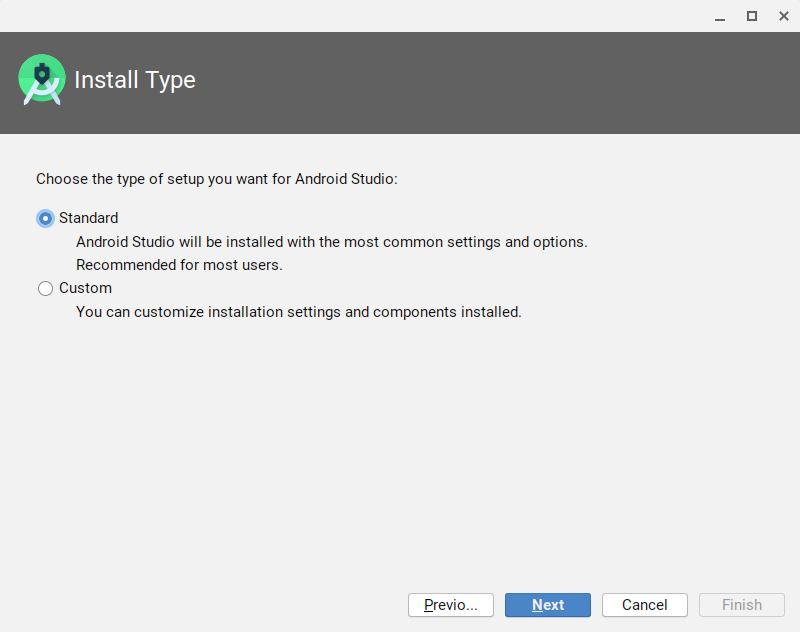The height and width of the screenshot is (632, 800).
Task: Click 'You can customize installation settings' description
Action: coord(298,312)
